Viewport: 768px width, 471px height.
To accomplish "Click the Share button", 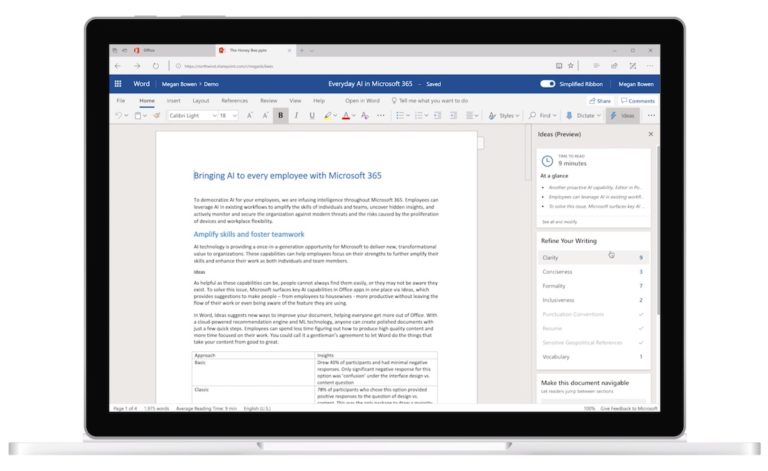I will click(x=600, y=100).
